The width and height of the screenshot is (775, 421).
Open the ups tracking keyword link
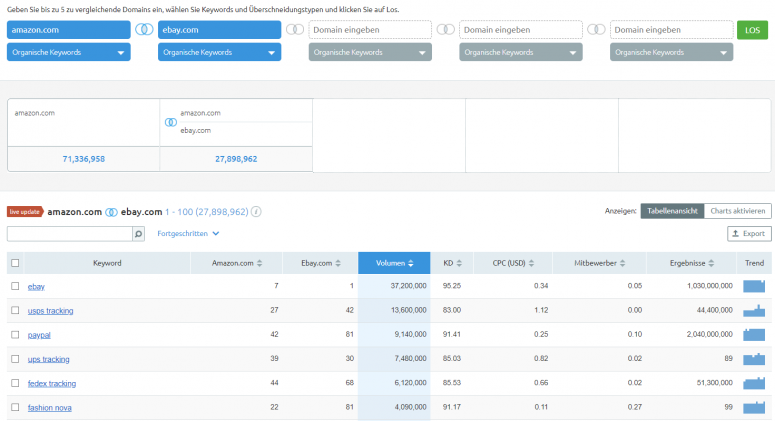[48, 359]
